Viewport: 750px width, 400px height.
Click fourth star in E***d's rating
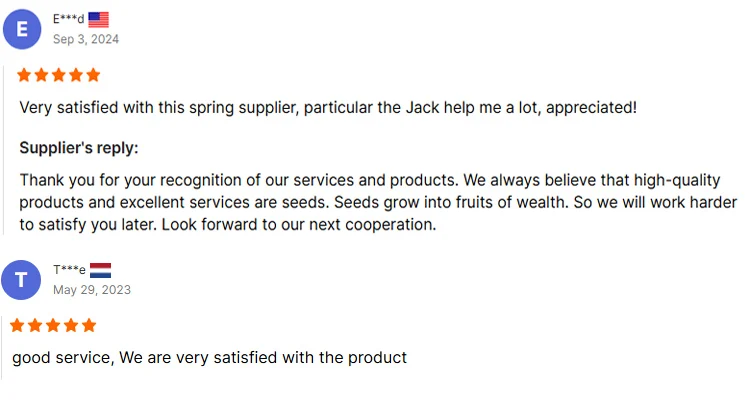coord(76,75)
